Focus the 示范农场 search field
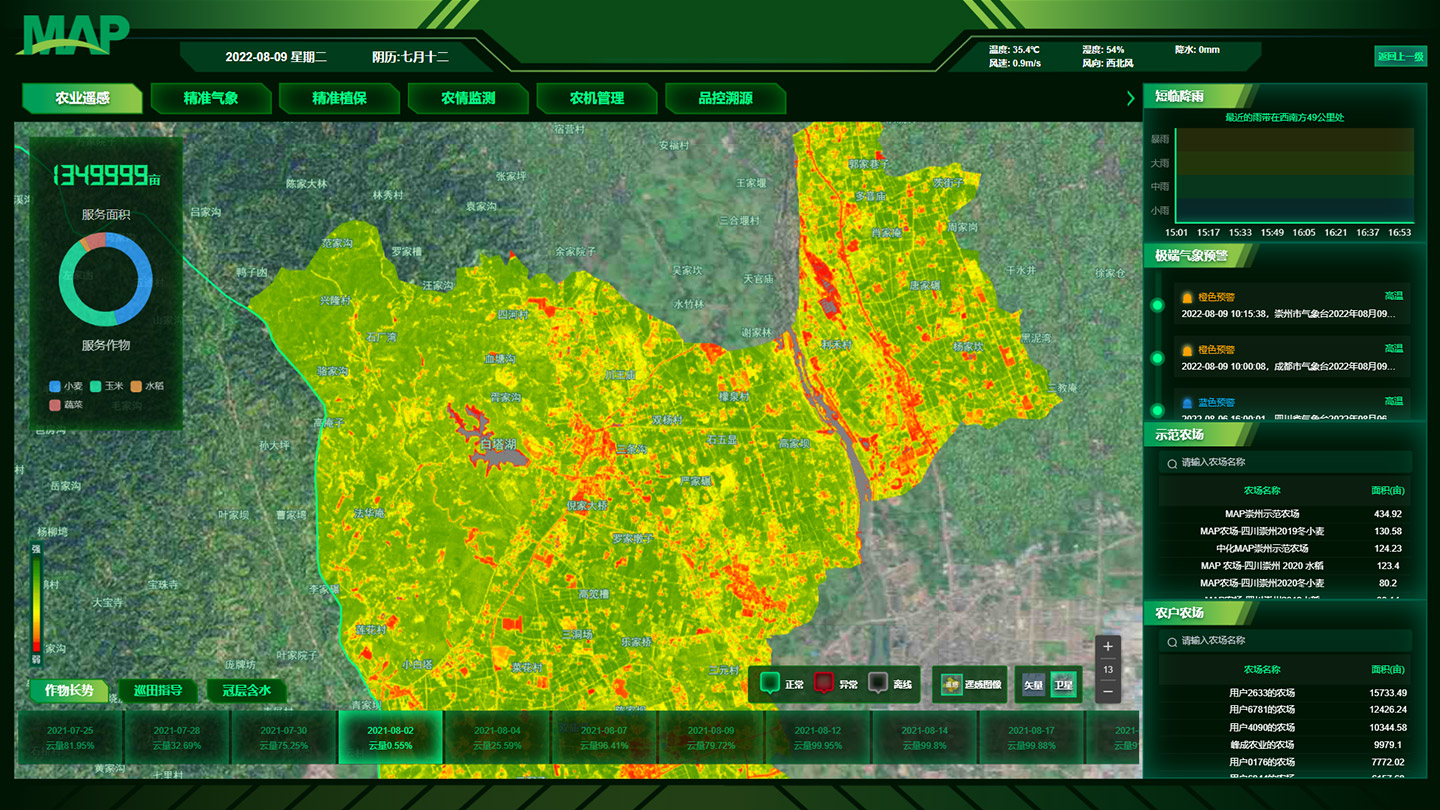Viewport: 1440px width, 810px height. pos(1285,463)
